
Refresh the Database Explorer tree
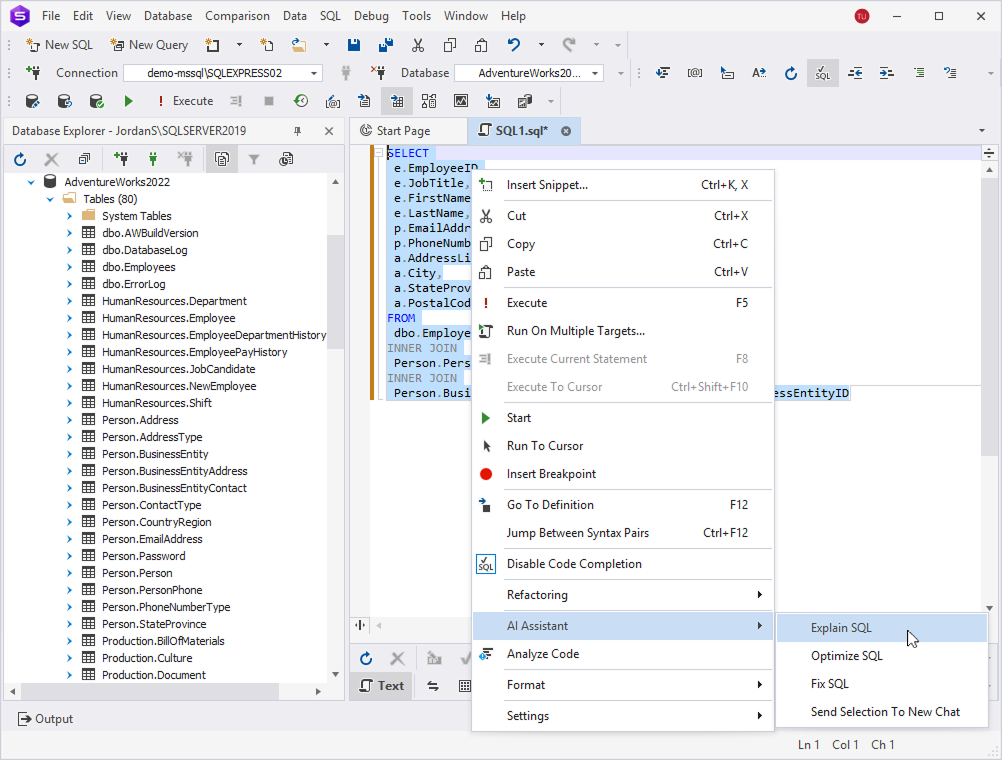point(20,159)
